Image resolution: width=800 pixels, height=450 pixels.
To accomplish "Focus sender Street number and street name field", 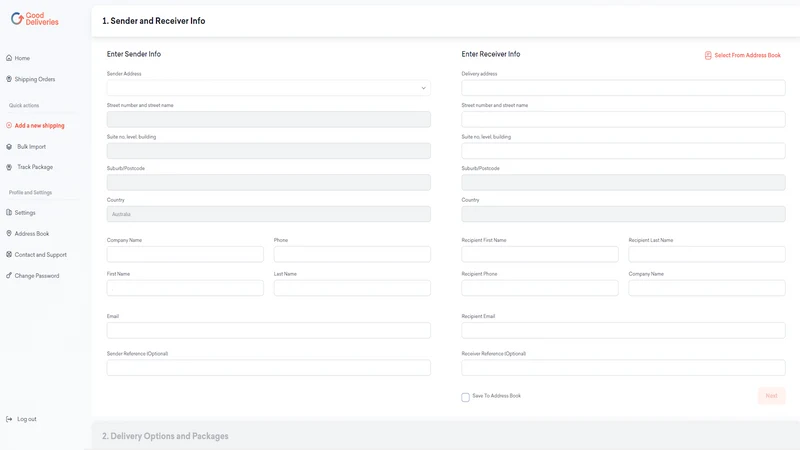I will pos(268,119).
